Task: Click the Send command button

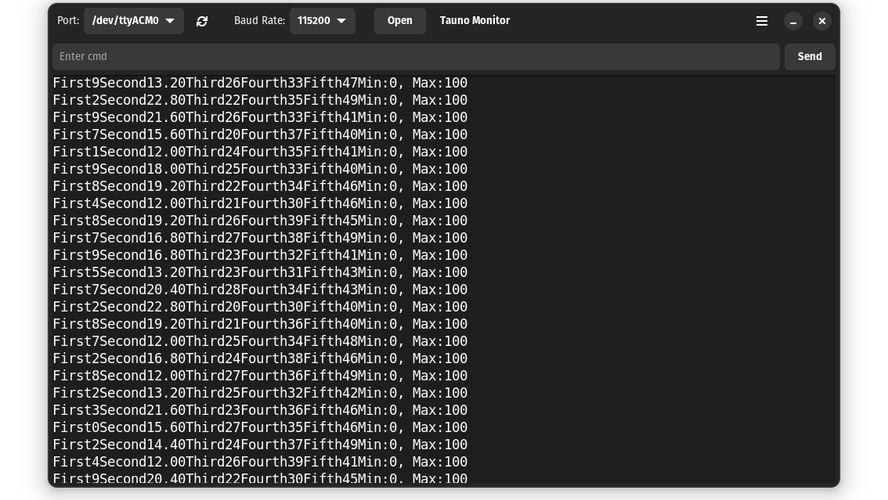Action: tap(809, 57)
